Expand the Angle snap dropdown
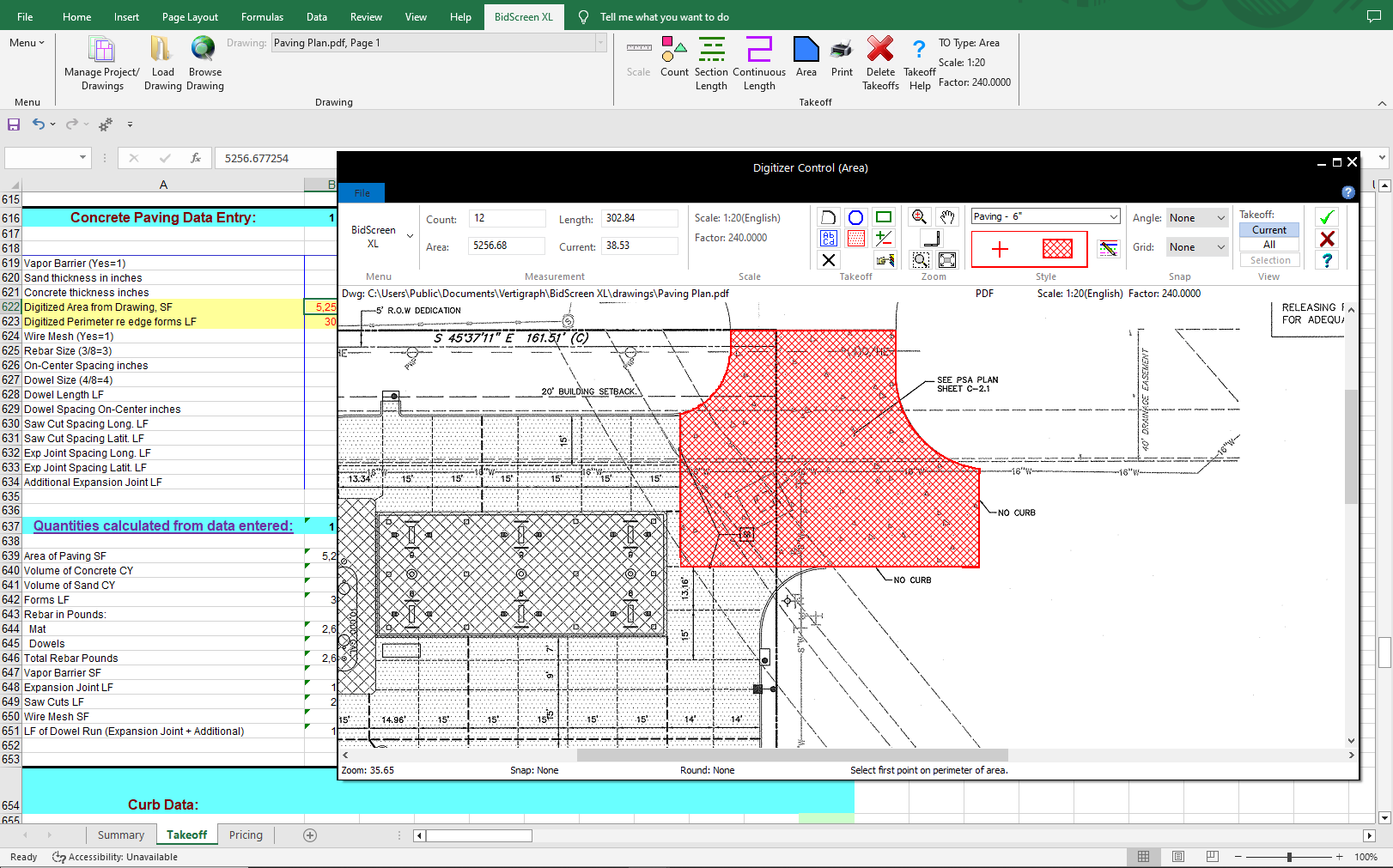This screenshot has height=868, width=1393. (1220, 218)
